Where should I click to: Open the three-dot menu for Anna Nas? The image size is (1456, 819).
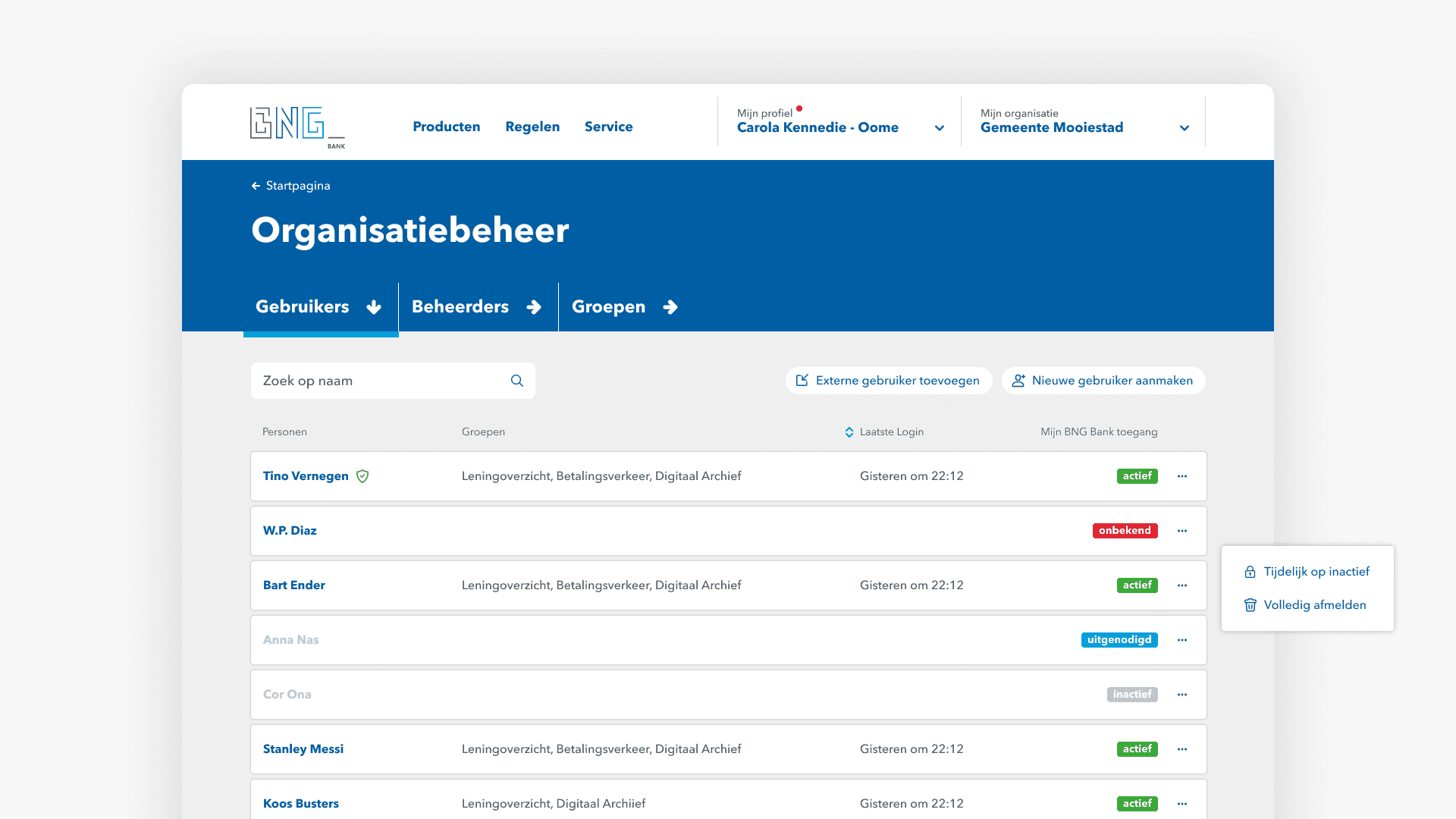tap(1182, 640)
